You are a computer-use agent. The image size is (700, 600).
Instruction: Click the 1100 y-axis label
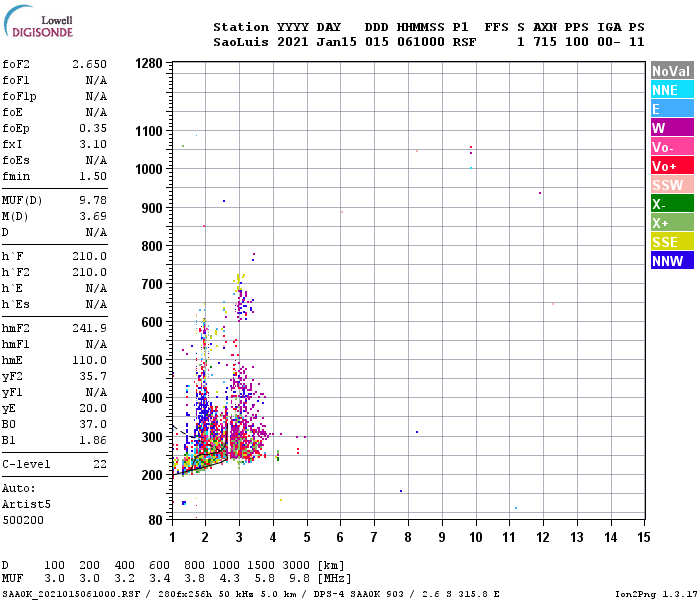[149, 131]
